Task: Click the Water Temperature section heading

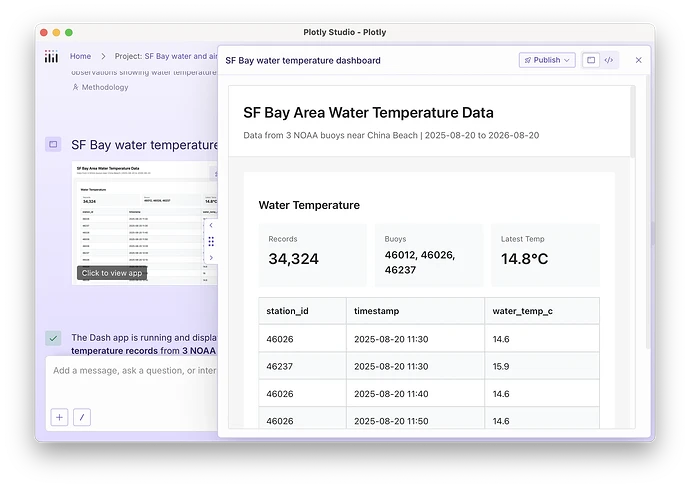Action: (309, 205)
